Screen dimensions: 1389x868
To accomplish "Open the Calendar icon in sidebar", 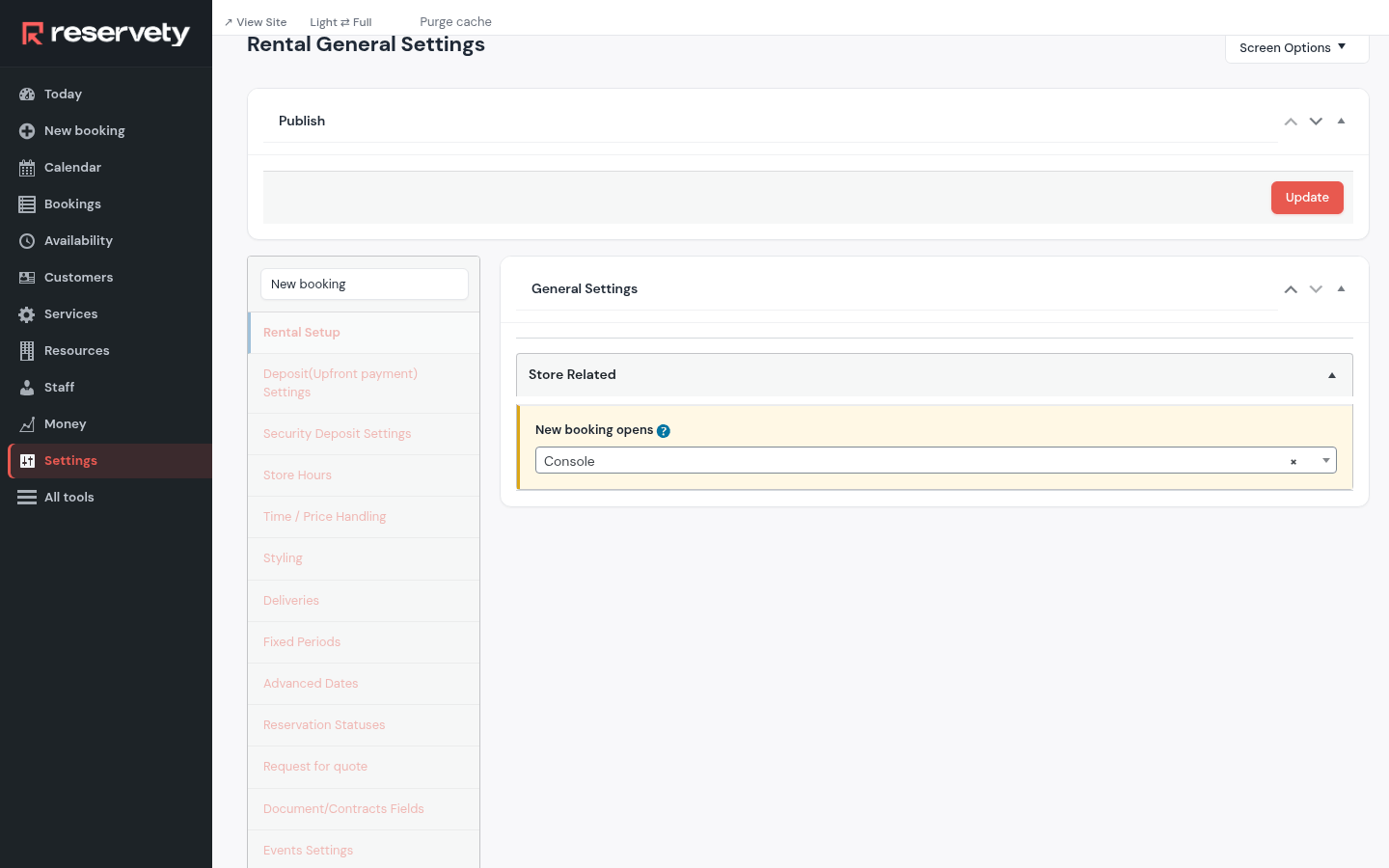I will click(x=27, y=168).
